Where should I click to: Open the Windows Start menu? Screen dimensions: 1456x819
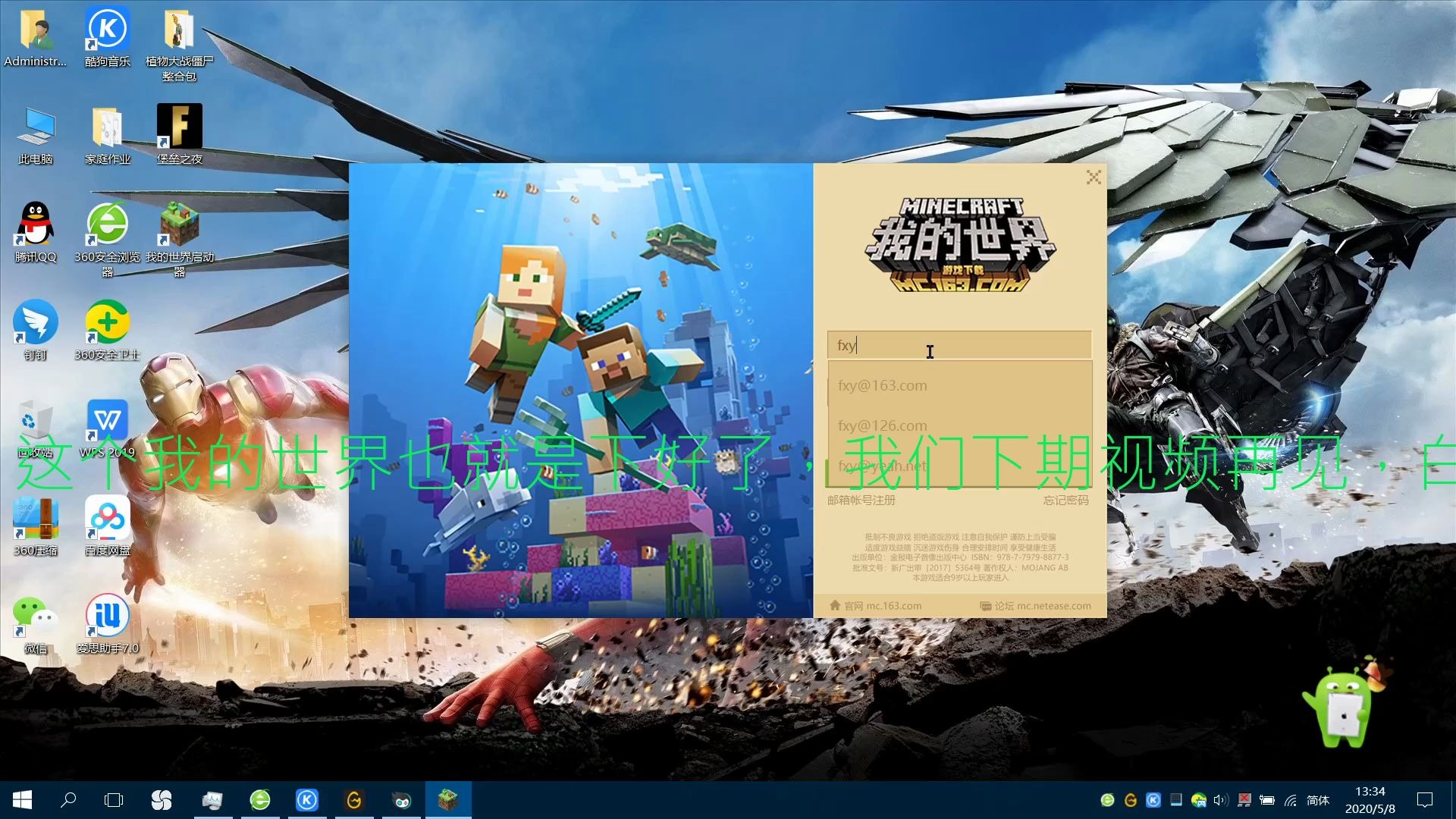click(x=22, y=800)
